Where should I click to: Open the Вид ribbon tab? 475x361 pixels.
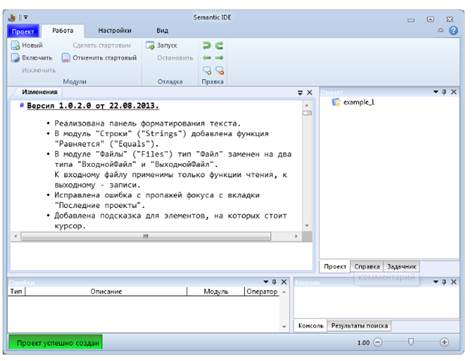tap(162, 31)
